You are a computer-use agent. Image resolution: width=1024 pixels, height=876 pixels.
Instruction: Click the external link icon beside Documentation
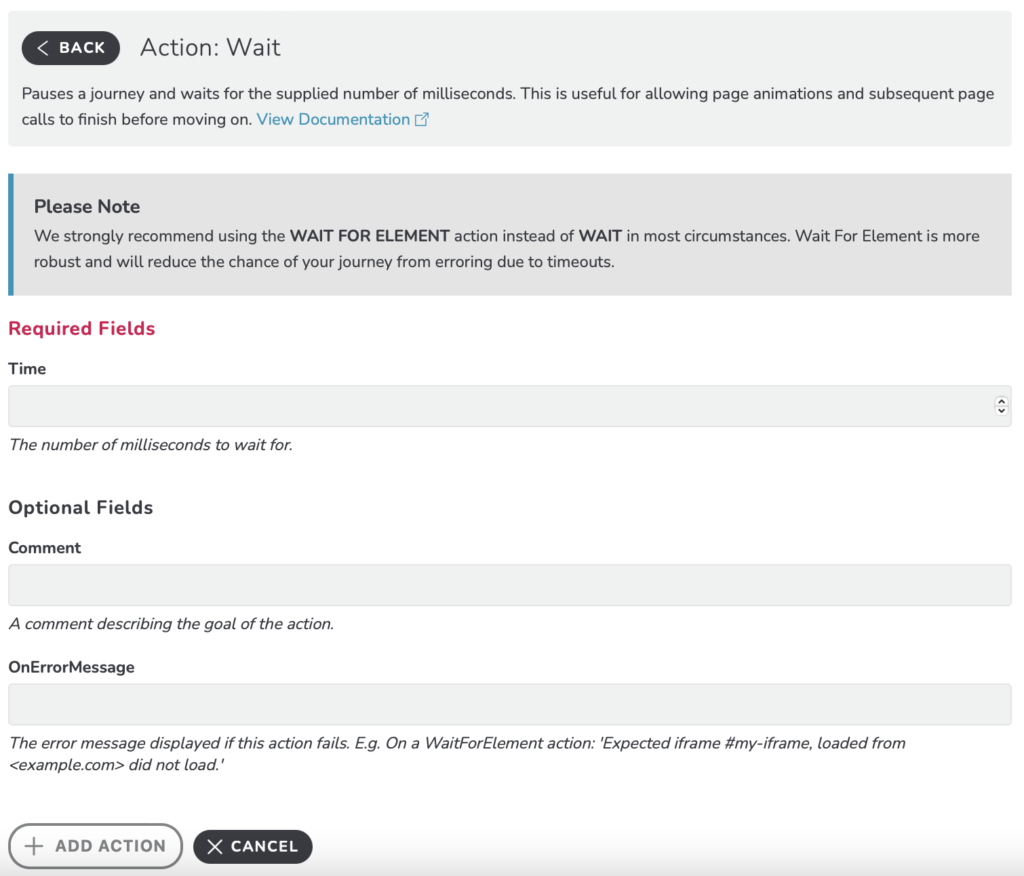(x=422, y=120)
